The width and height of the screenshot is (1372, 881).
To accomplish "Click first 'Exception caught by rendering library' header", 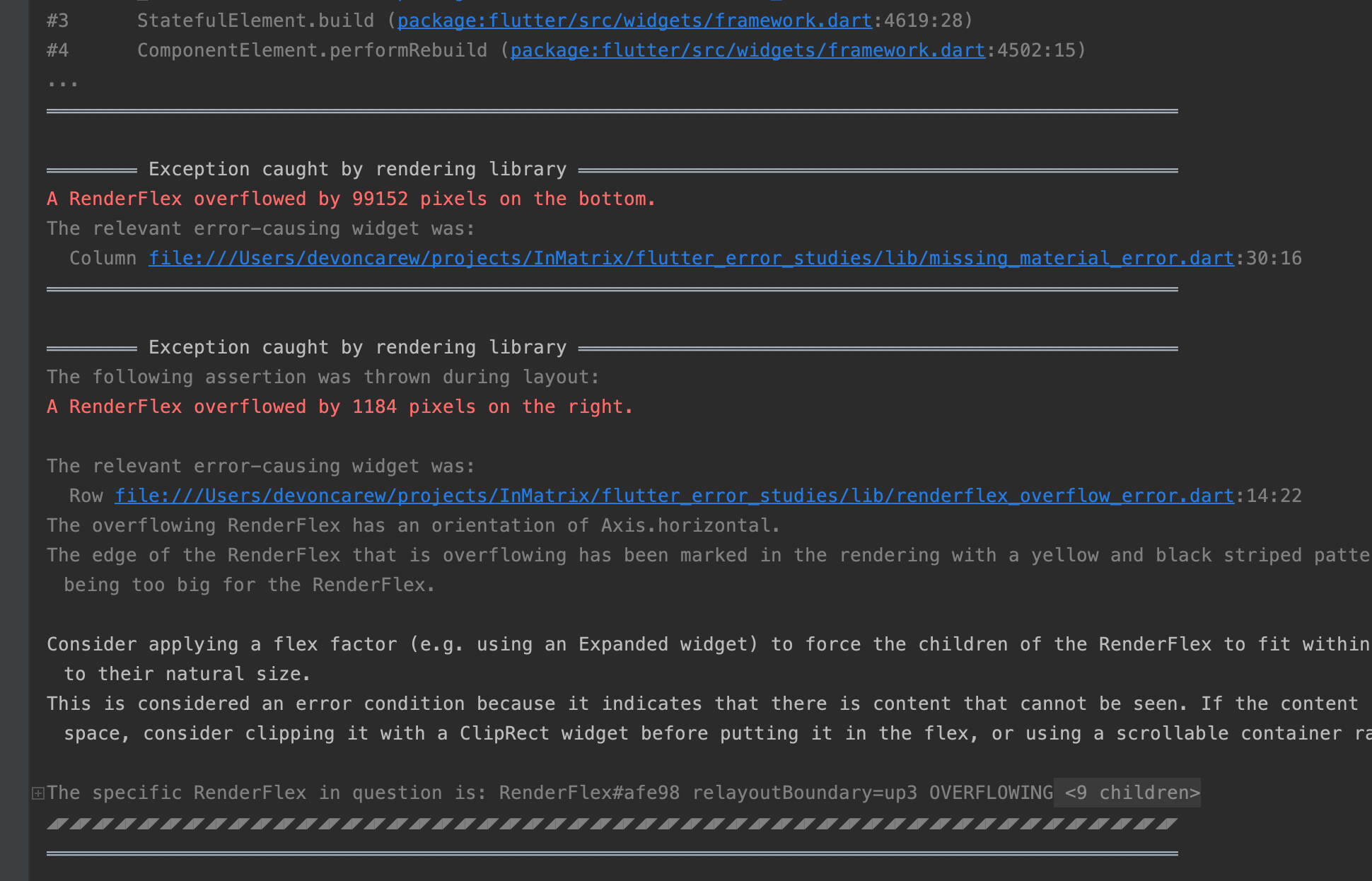I will 357,170.
